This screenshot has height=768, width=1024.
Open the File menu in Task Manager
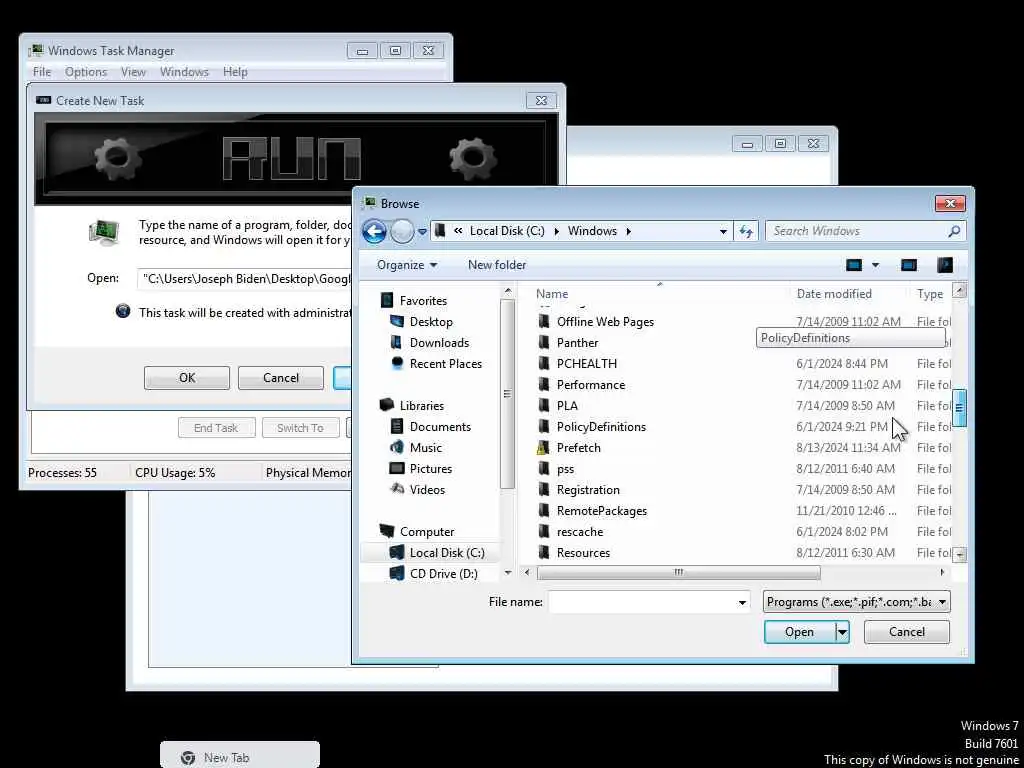[x=42, y=72]
